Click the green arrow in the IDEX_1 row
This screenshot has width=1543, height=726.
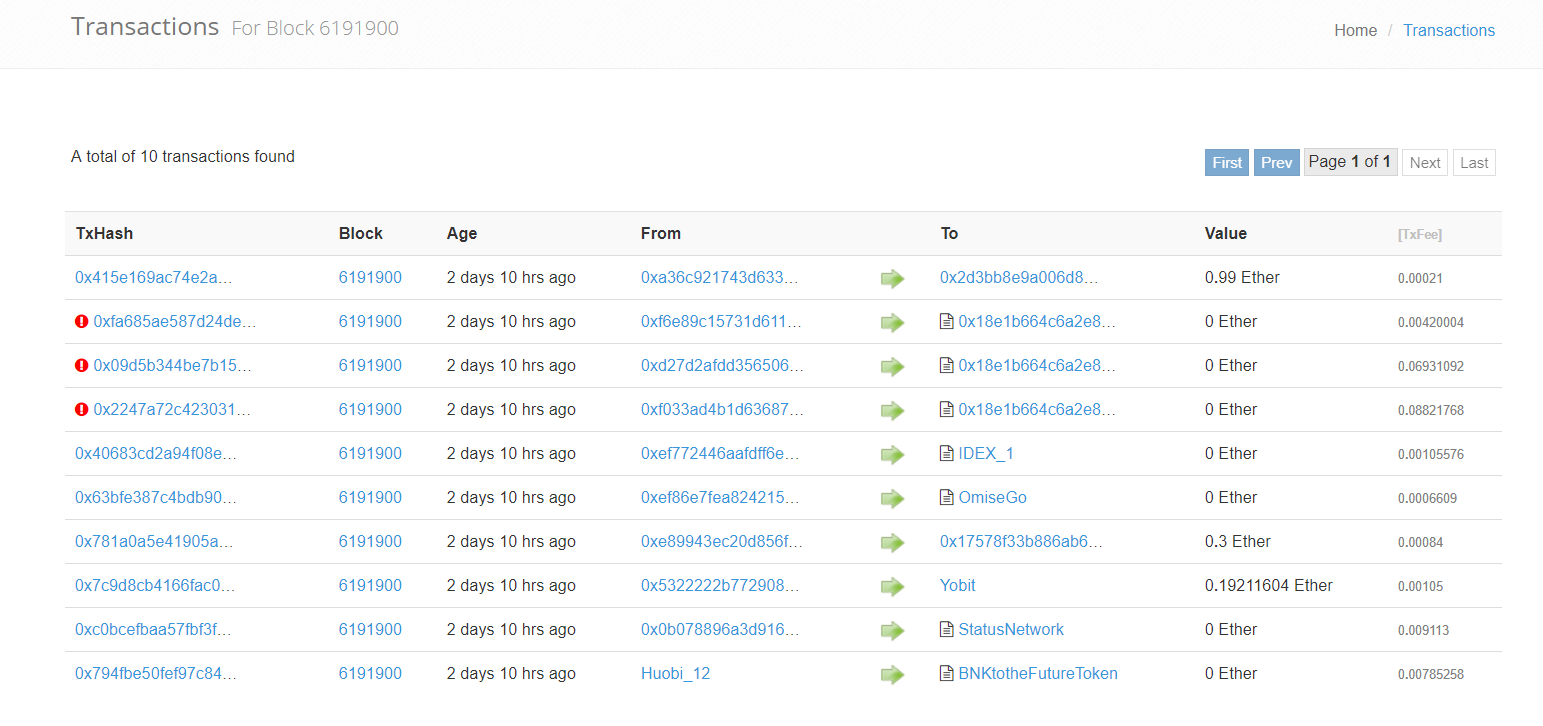click(x=892, y=455)
